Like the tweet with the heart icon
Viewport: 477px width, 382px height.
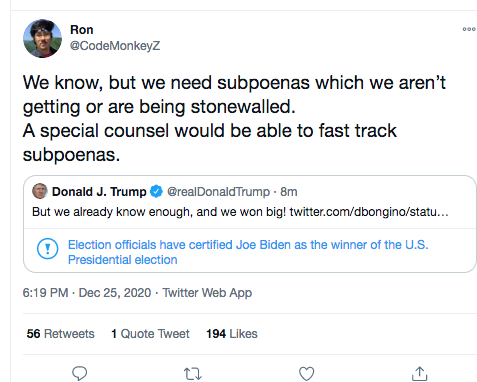point(306,373)
